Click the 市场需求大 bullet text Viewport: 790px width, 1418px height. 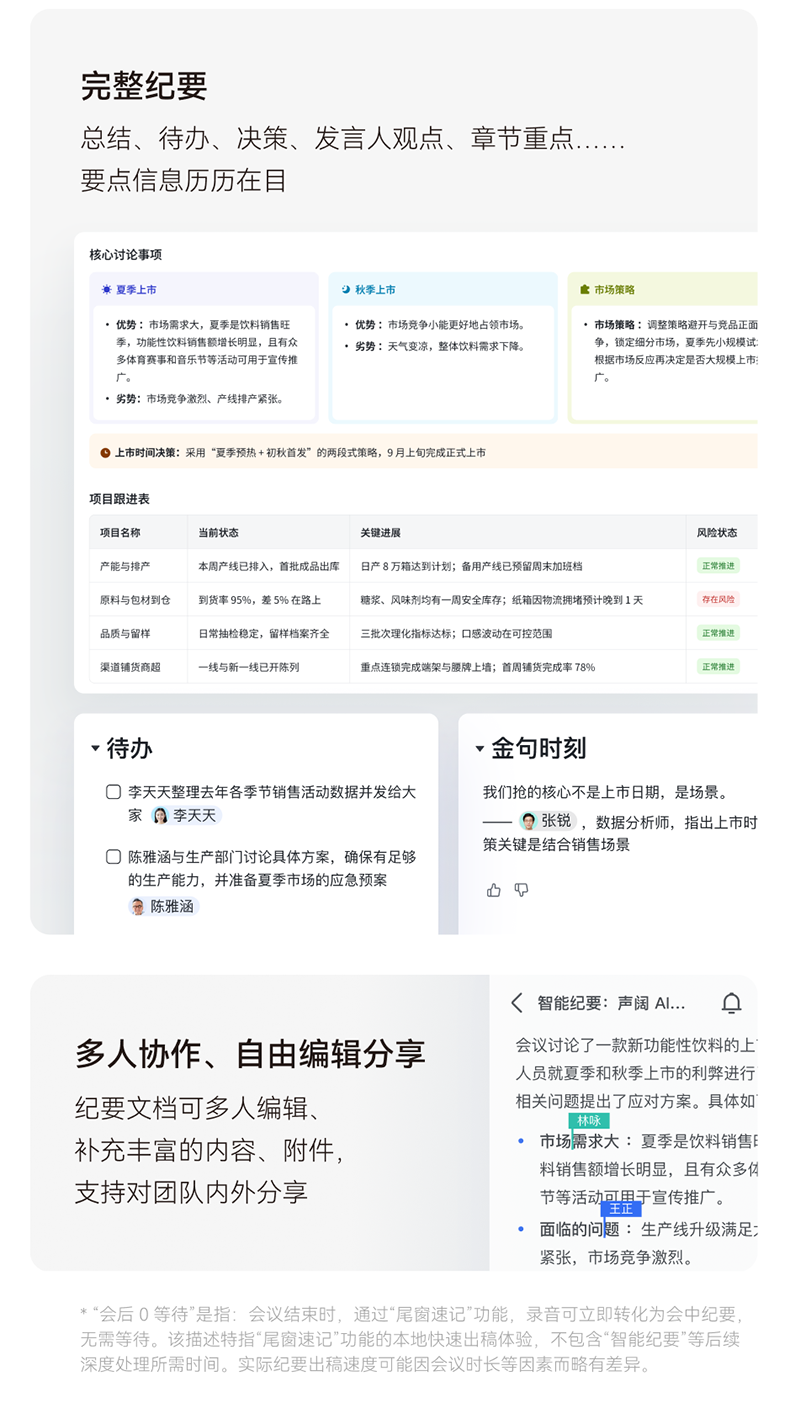580,1141
